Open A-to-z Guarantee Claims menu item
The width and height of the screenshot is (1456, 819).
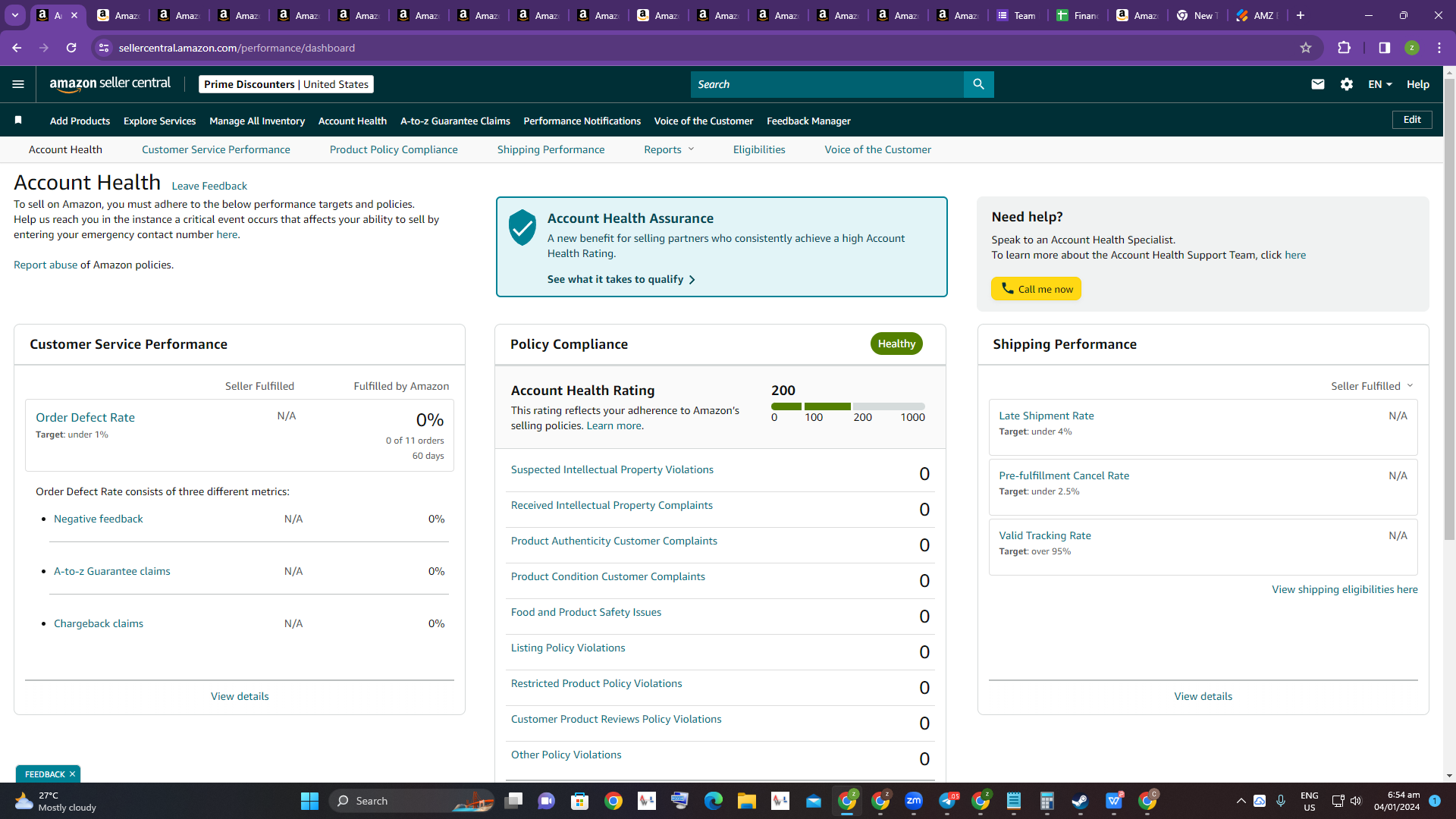(455, 121)
